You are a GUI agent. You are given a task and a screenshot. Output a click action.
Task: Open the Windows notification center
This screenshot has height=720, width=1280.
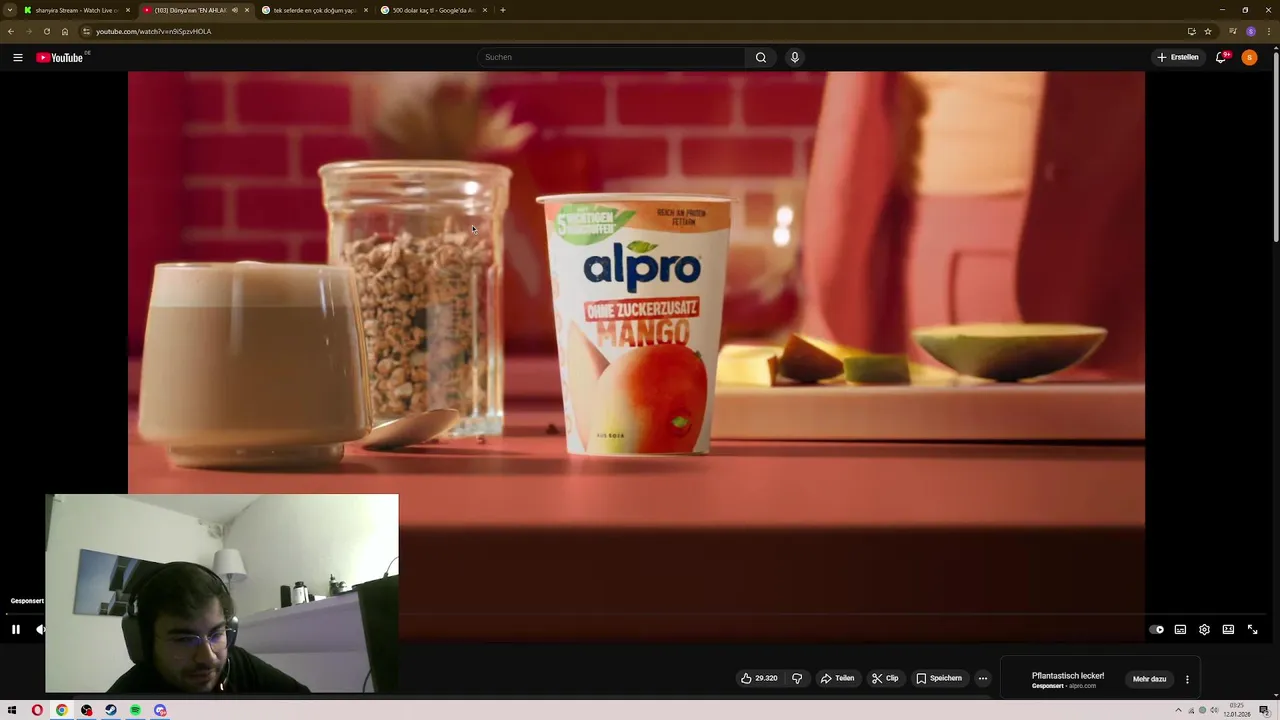(x=1264, y=710)
